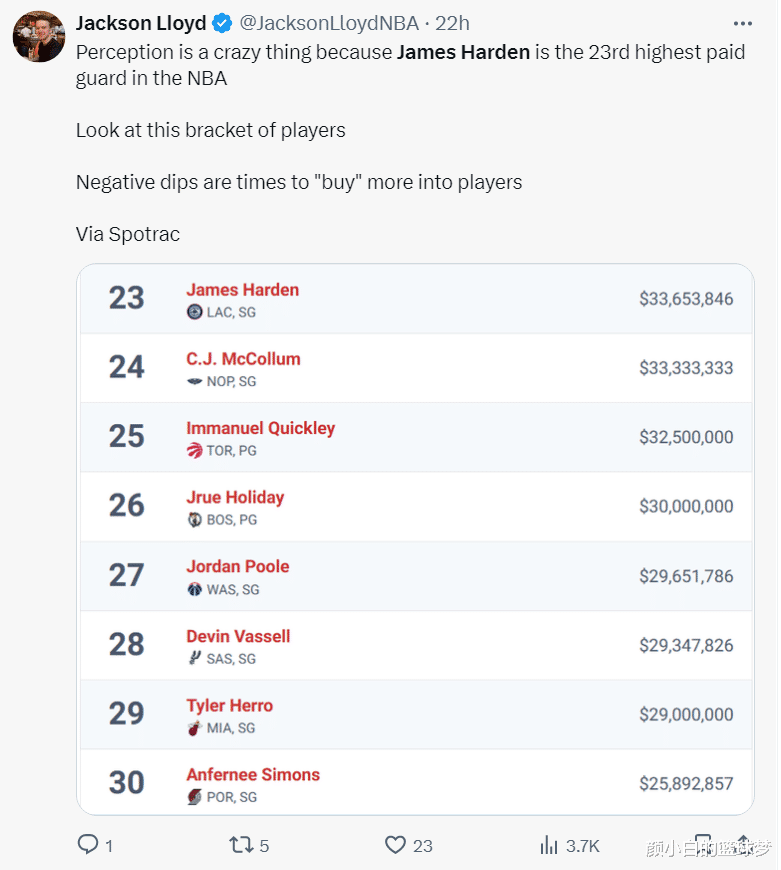Screen dimensions: 781x870
Task: Select the Jrue Holiday player name
Action: point(235,497)
